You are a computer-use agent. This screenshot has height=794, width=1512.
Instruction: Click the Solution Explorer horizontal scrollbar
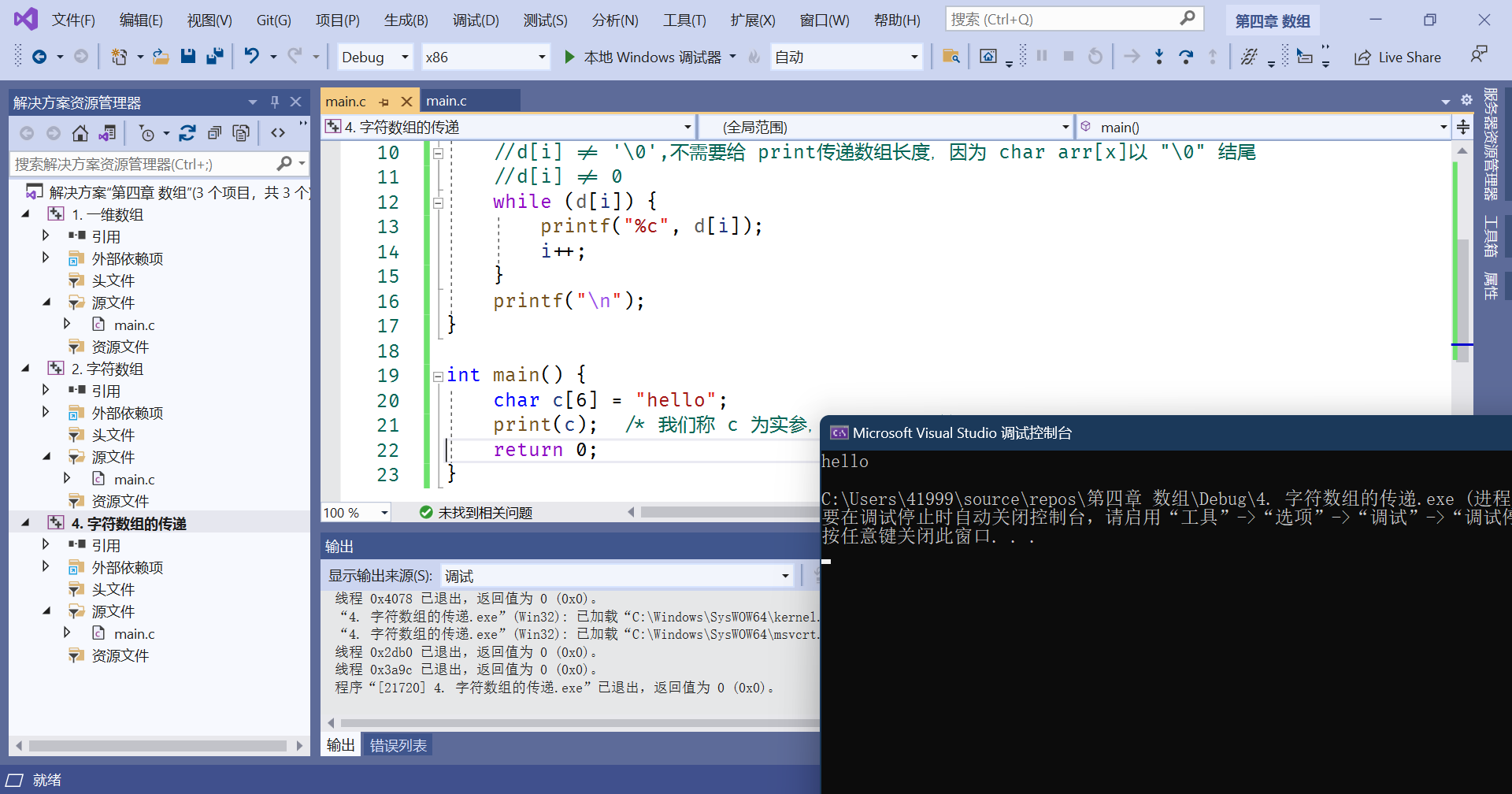pyautogui.click(x=159, y=745)
